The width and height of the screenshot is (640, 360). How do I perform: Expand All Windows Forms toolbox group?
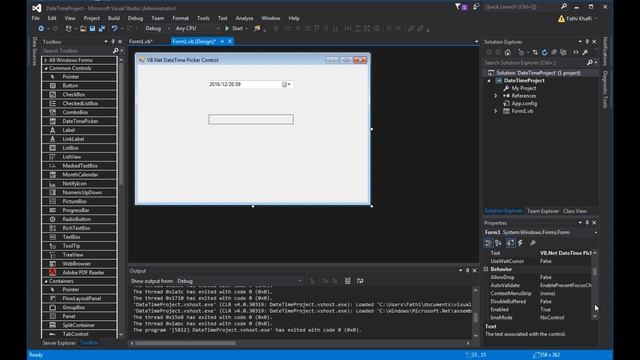(46, 60)
